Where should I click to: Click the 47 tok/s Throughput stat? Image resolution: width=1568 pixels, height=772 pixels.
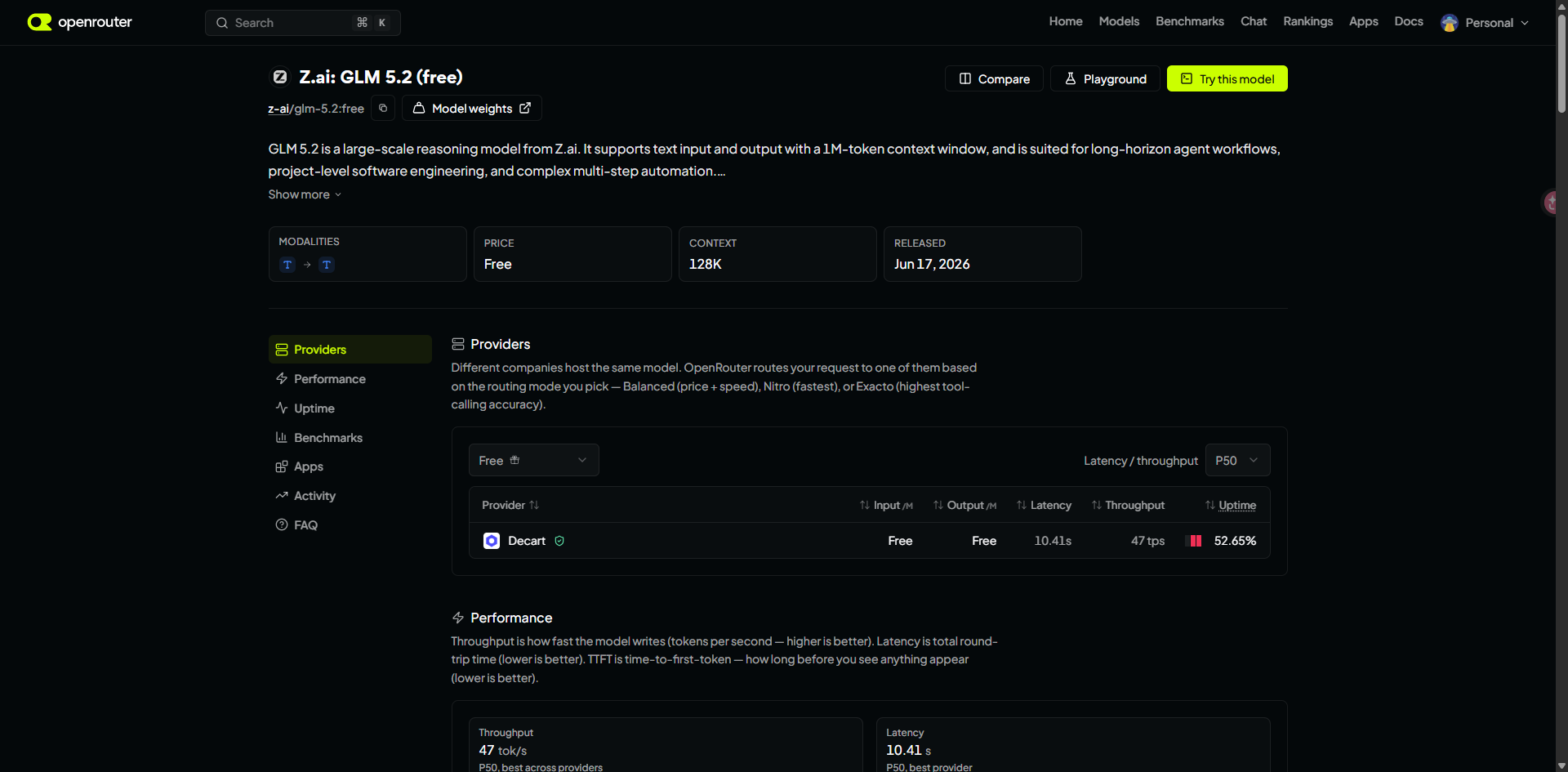pos(503,750)
